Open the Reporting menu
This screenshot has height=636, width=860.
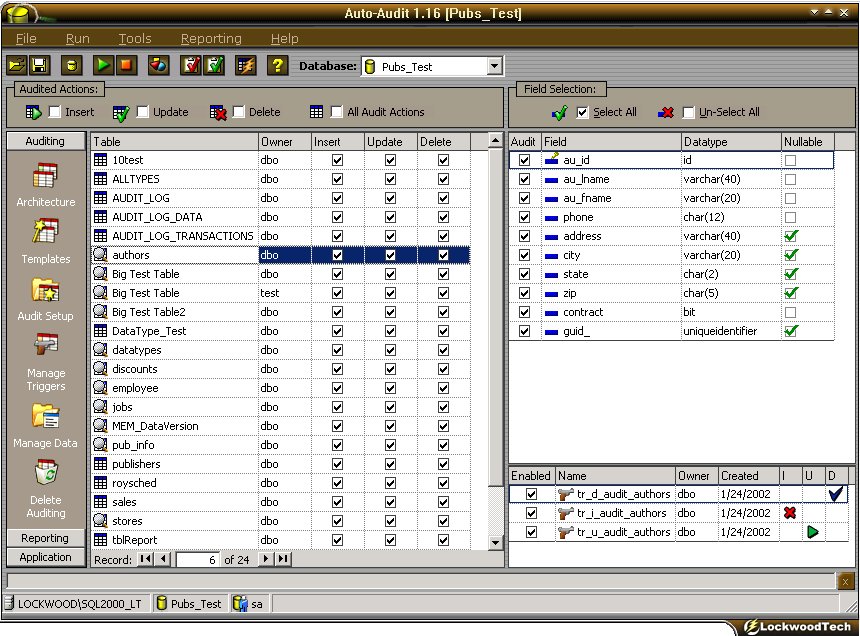211,38
